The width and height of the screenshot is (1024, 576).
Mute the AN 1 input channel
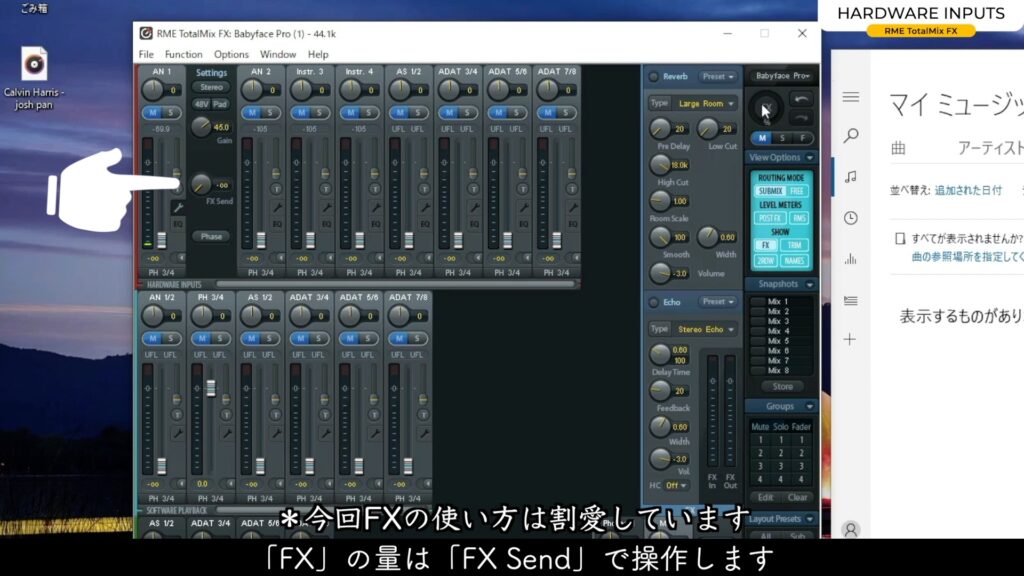pyautogui.click(x=153, y=112)
